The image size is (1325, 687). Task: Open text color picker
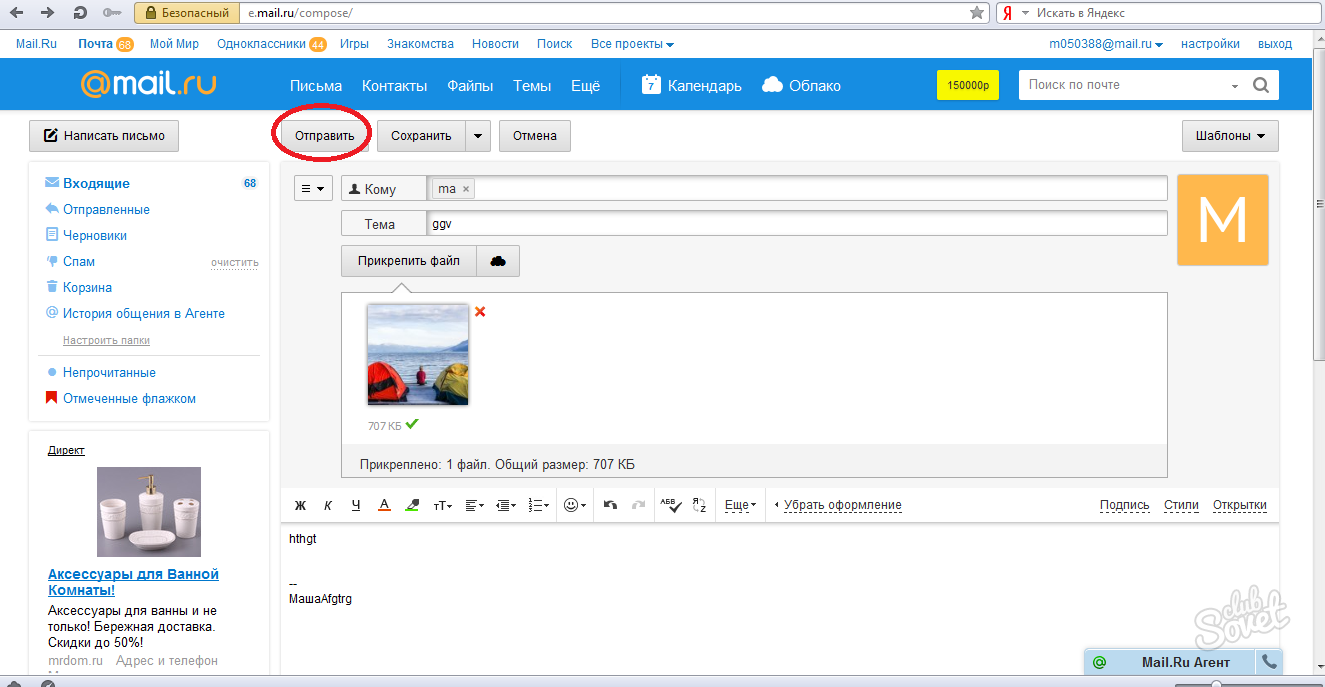pyautogui.click(x=384, y=506)
